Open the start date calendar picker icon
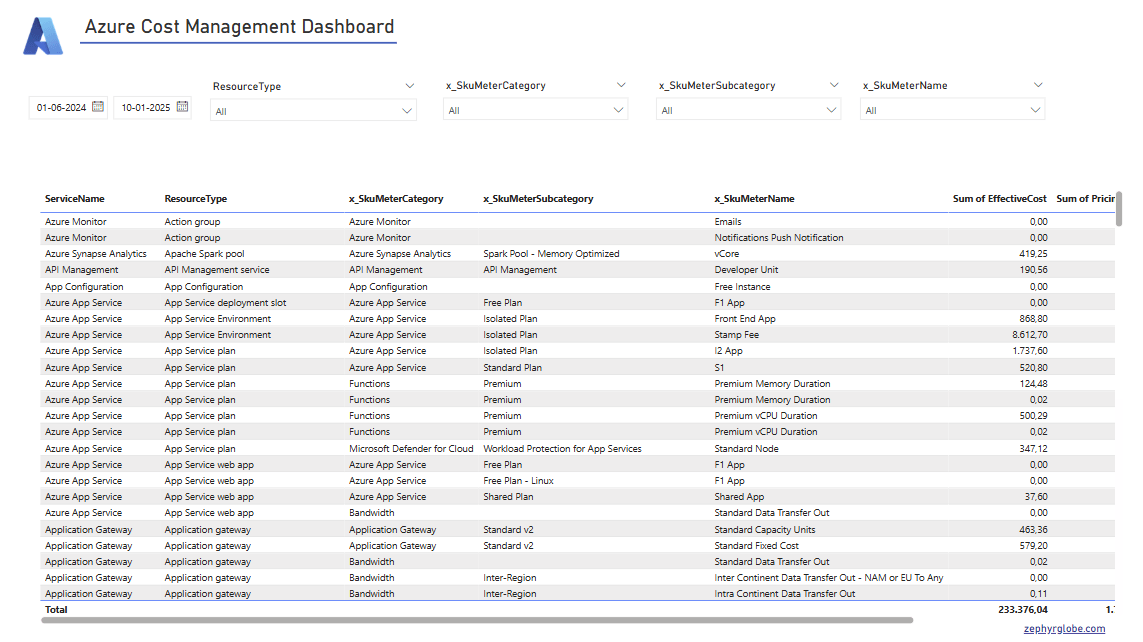The height and width of the screenshot is (642, 1143). click(98, 106)
